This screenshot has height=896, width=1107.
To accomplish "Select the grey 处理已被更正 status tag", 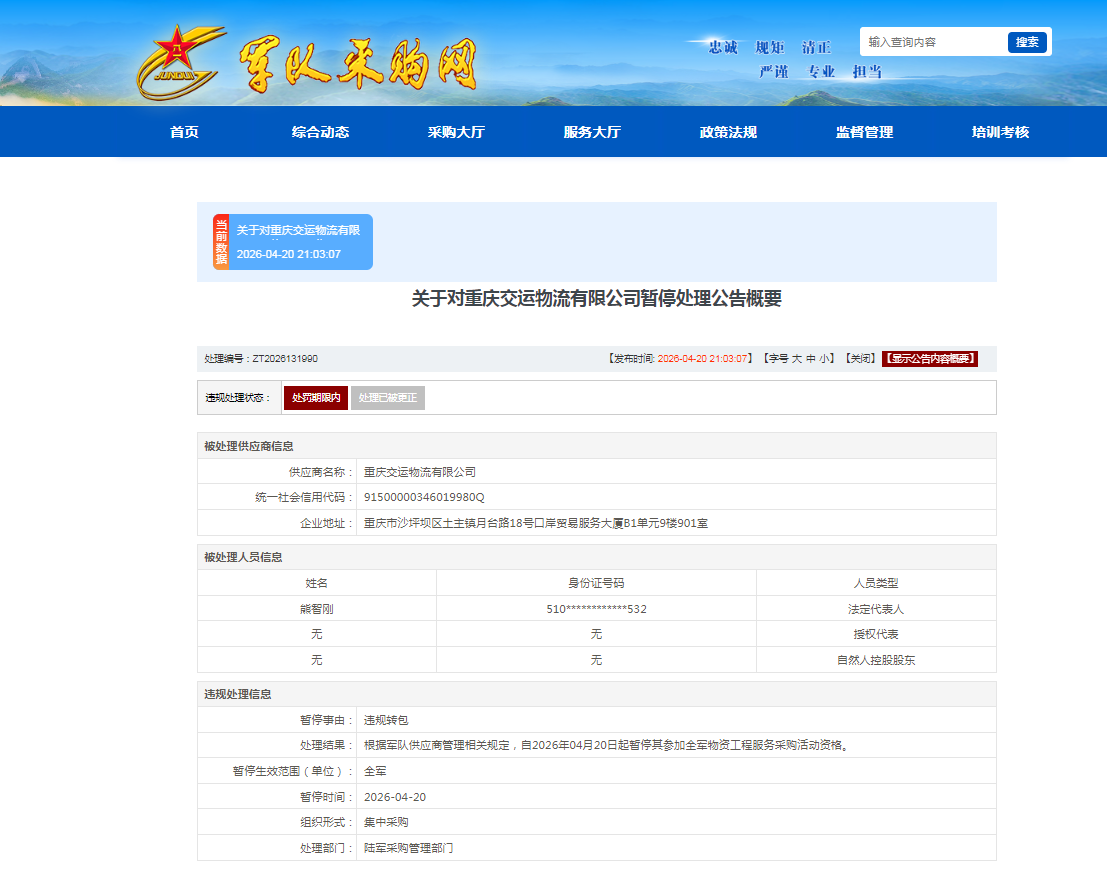I will pos(388,398).
